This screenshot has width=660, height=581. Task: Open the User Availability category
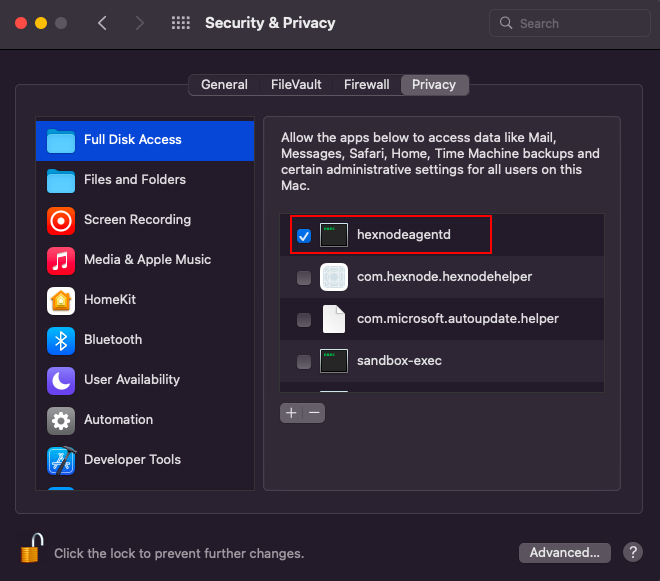(x=145, y=380)
